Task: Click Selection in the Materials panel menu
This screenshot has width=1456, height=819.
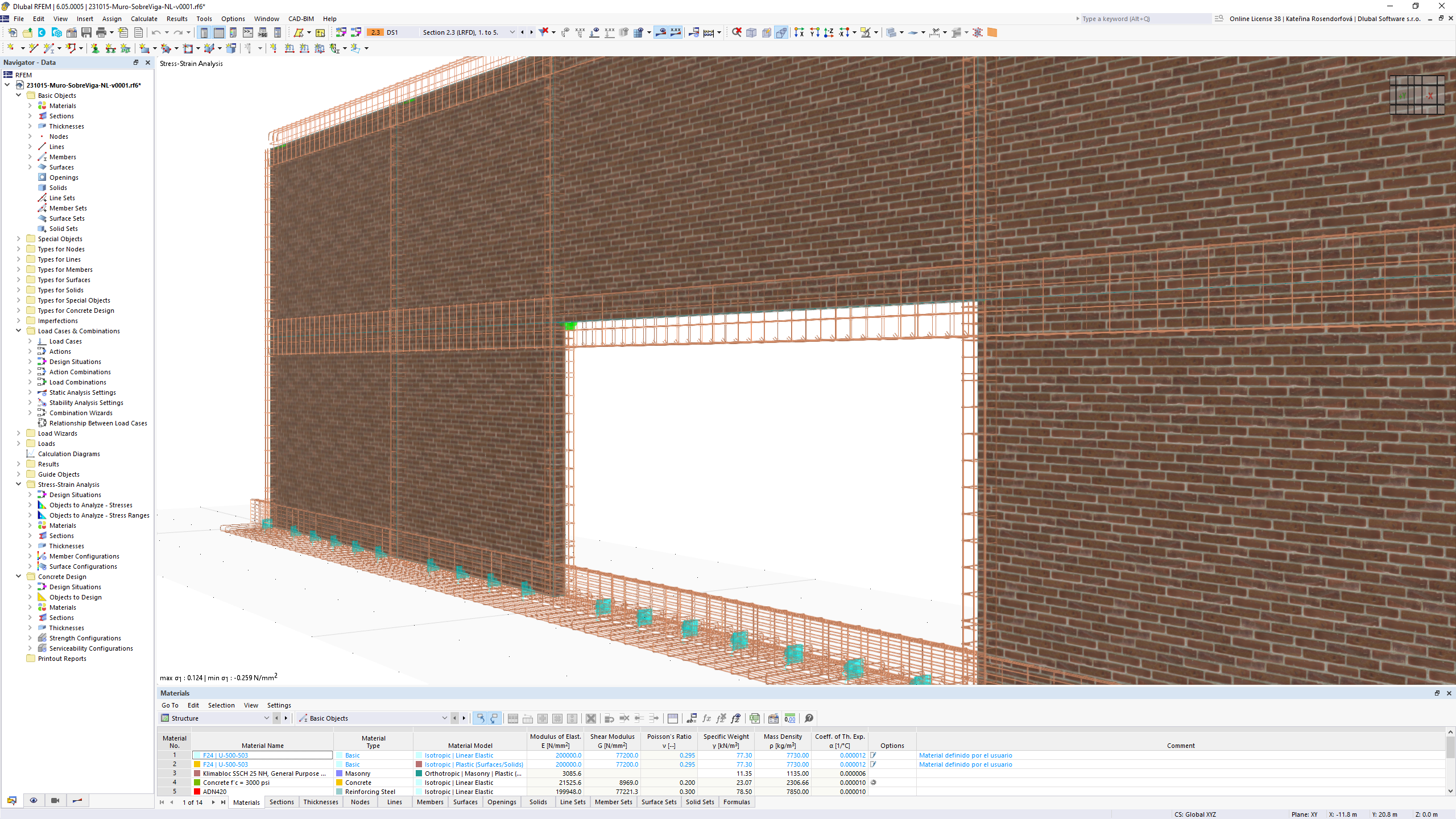Action: coord(221,705)
